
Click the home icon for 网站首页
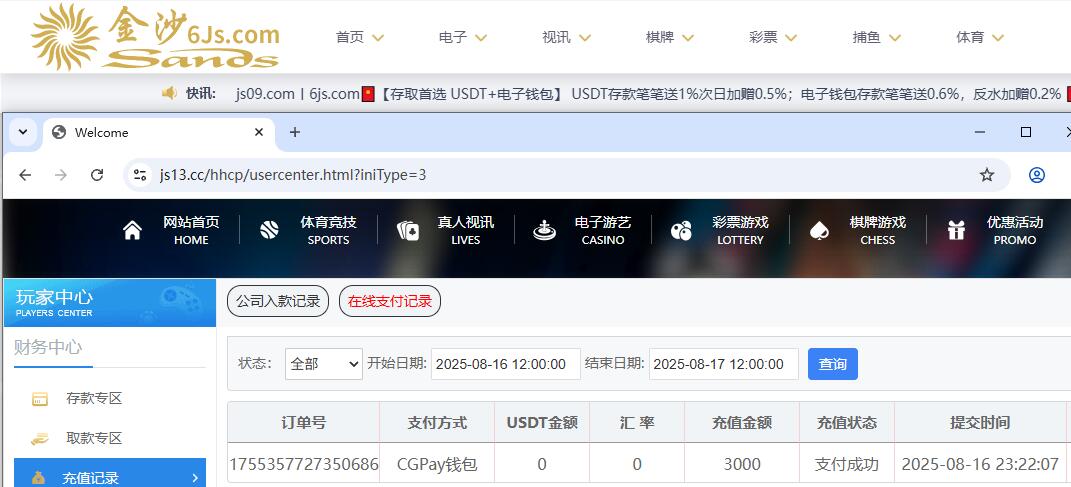pos(132,231)
